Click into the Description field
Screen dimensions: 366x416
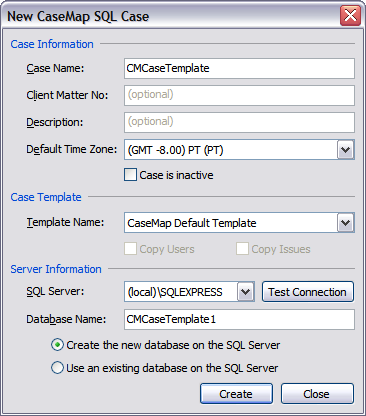[239, 122]
